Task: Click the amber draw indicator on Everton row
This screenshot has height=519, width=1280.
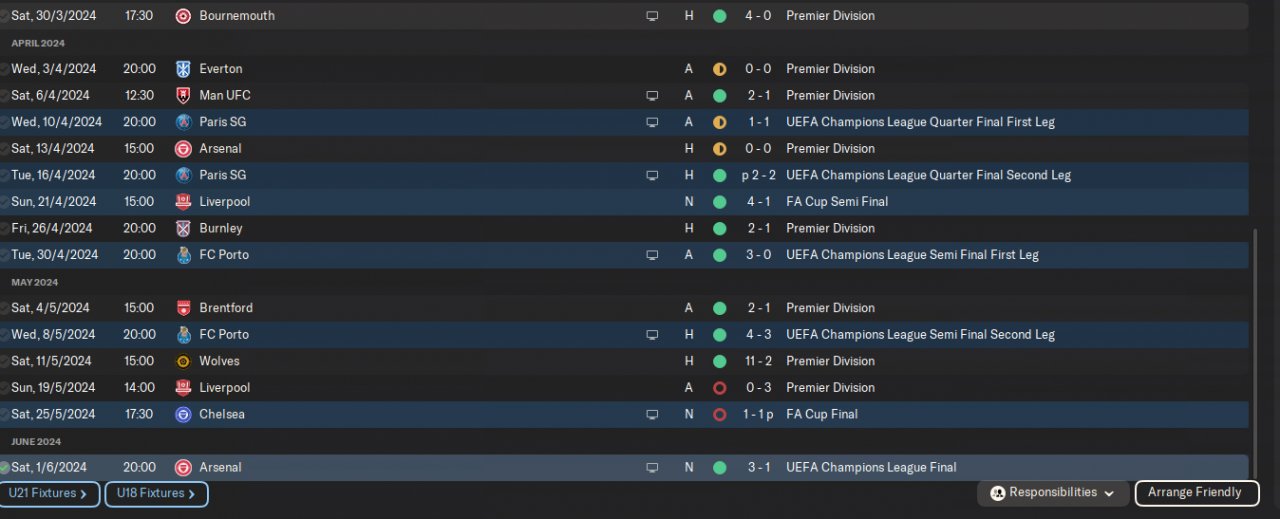Action: pyautogui.click(x=719, y=69)
